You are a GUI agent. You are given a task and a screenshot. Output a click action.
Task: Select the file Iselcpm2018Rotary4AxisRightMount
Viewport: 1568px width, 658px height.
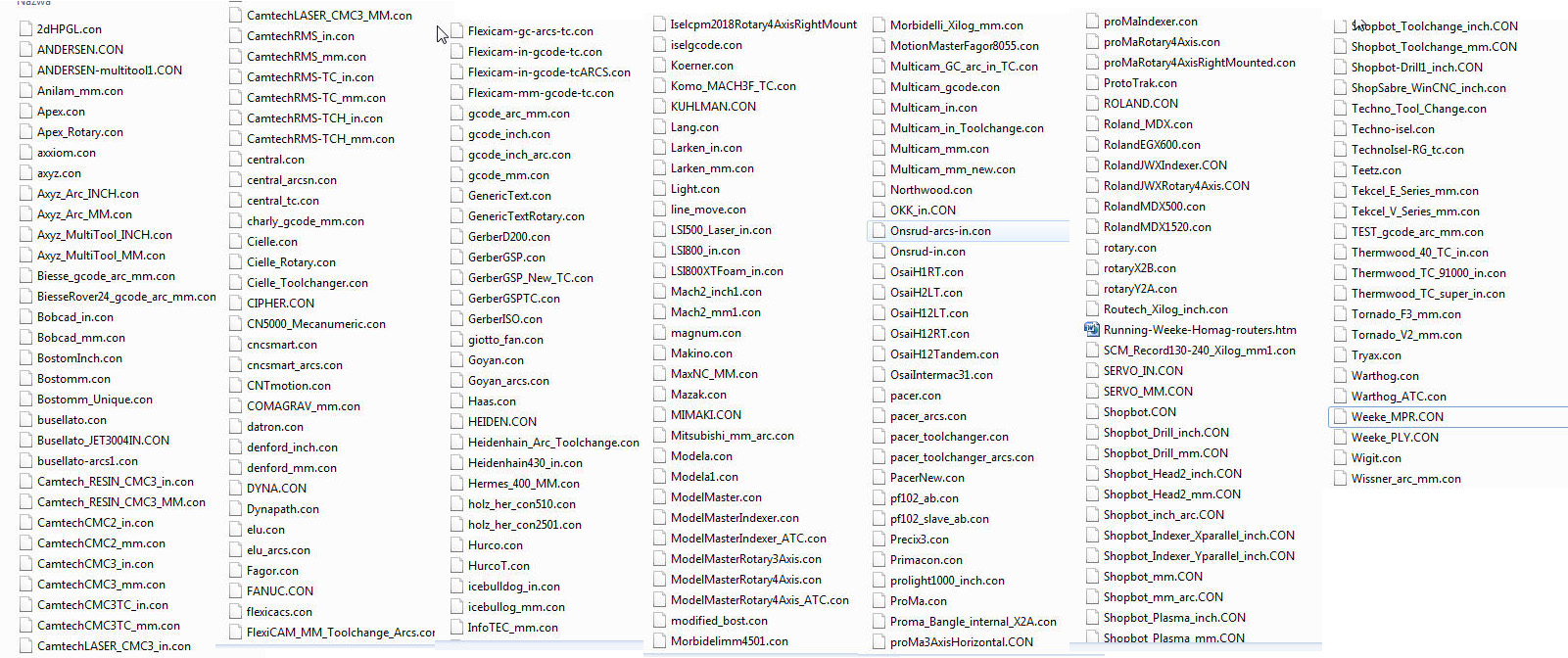764,24
